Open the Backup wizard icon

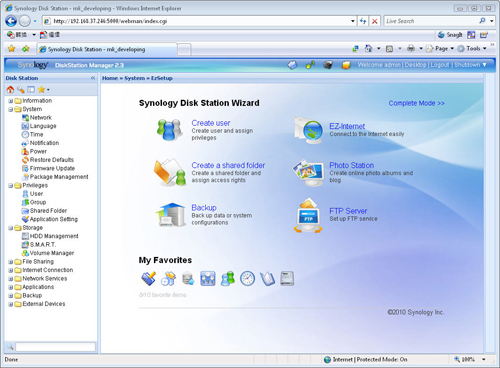tap(170, 215)
